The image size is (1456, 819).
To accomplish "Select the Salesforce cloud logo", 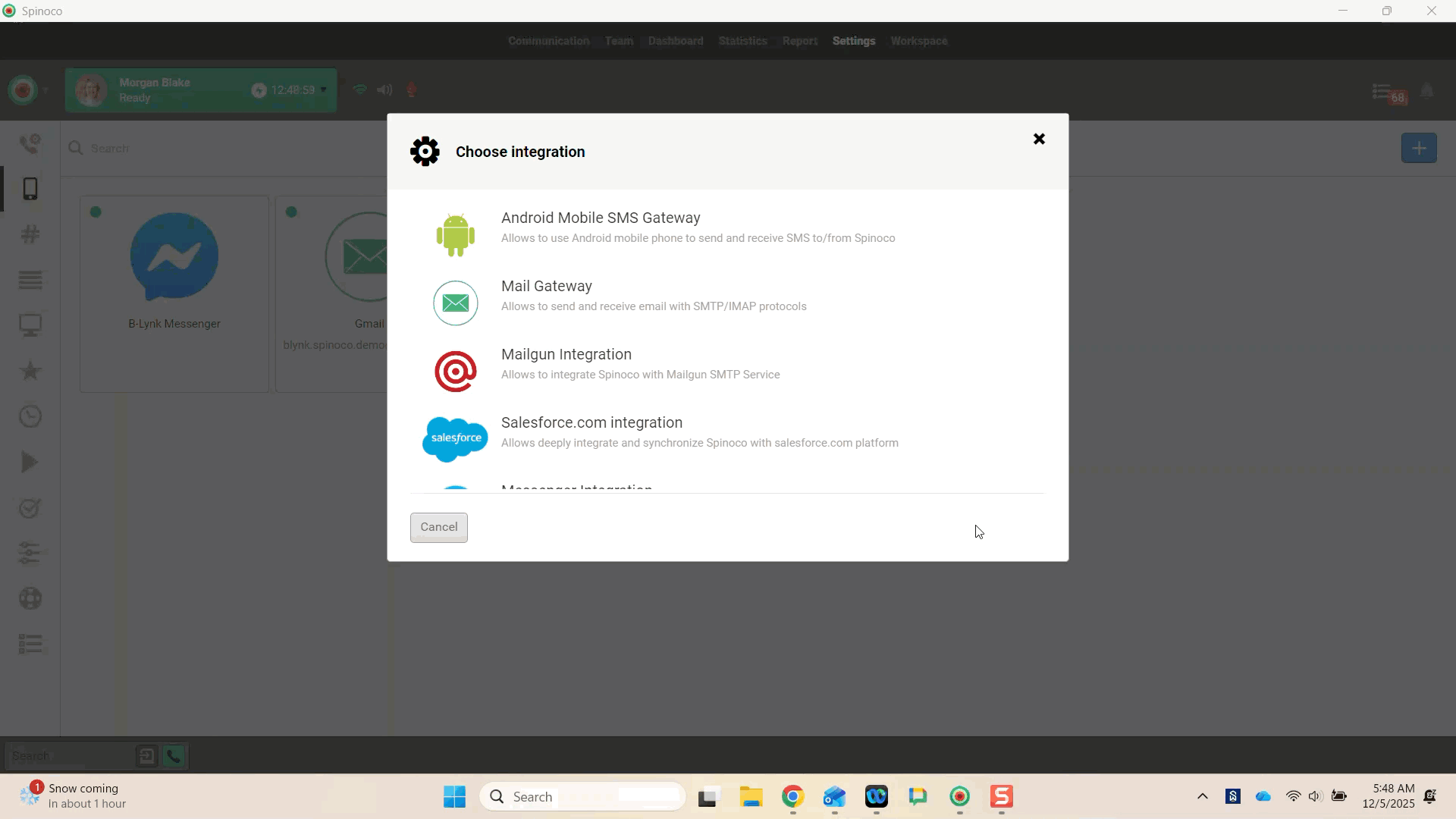I will (x=455, y=438).
